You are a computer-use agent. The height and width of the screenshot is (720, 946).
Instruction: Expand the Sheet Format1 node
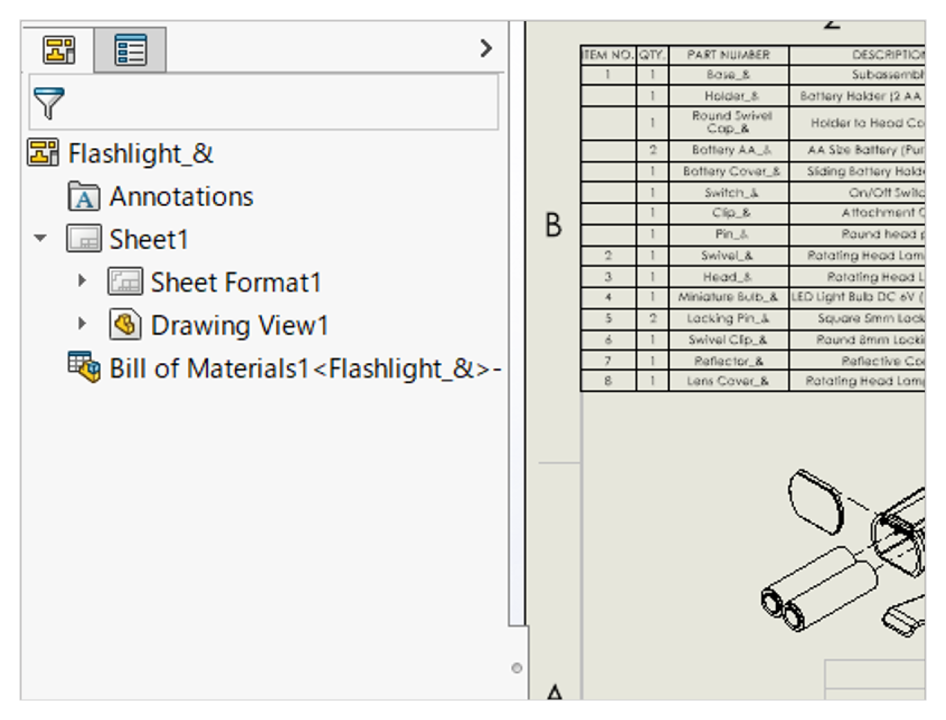point(82,283)
